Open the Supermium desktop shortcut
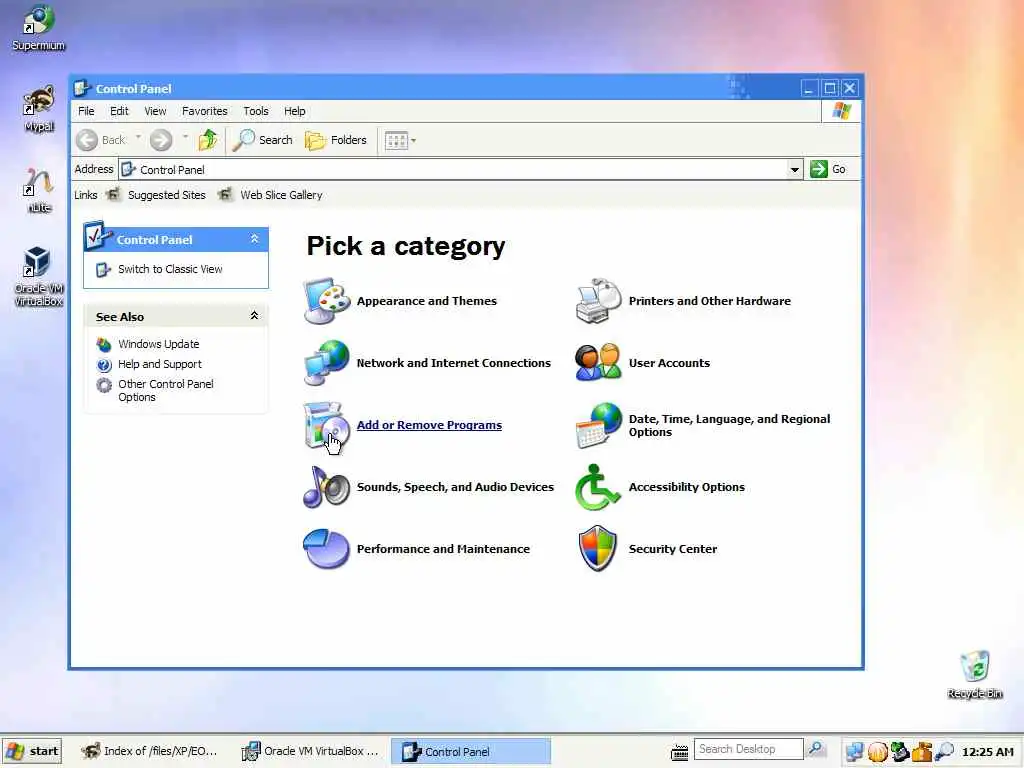The width and height of the screenshot is (1024, 768). point(39,29)
